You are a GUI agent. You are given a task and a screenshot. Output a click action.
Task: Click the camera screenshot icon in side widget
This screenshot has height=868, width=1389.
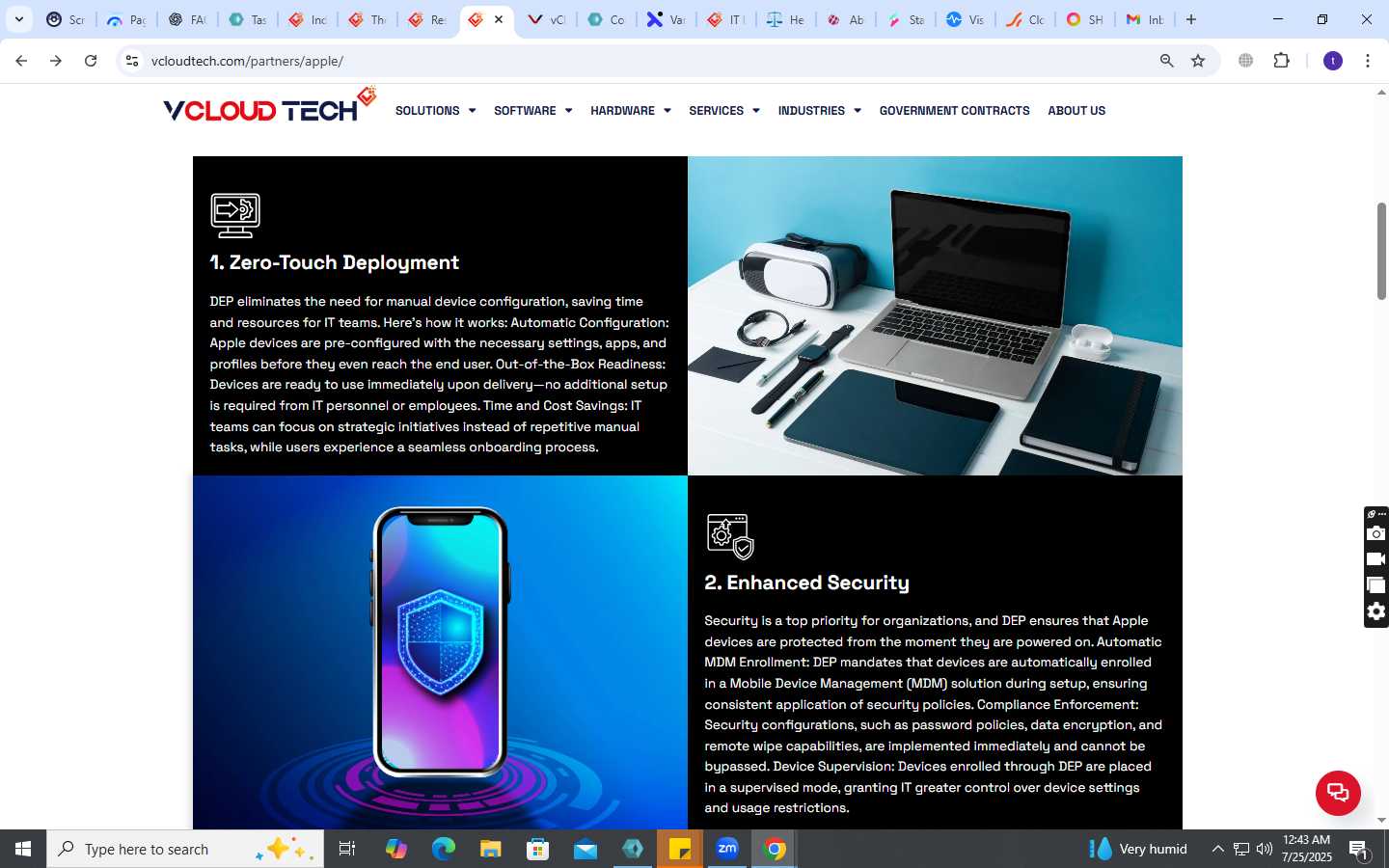[1376, 533]
